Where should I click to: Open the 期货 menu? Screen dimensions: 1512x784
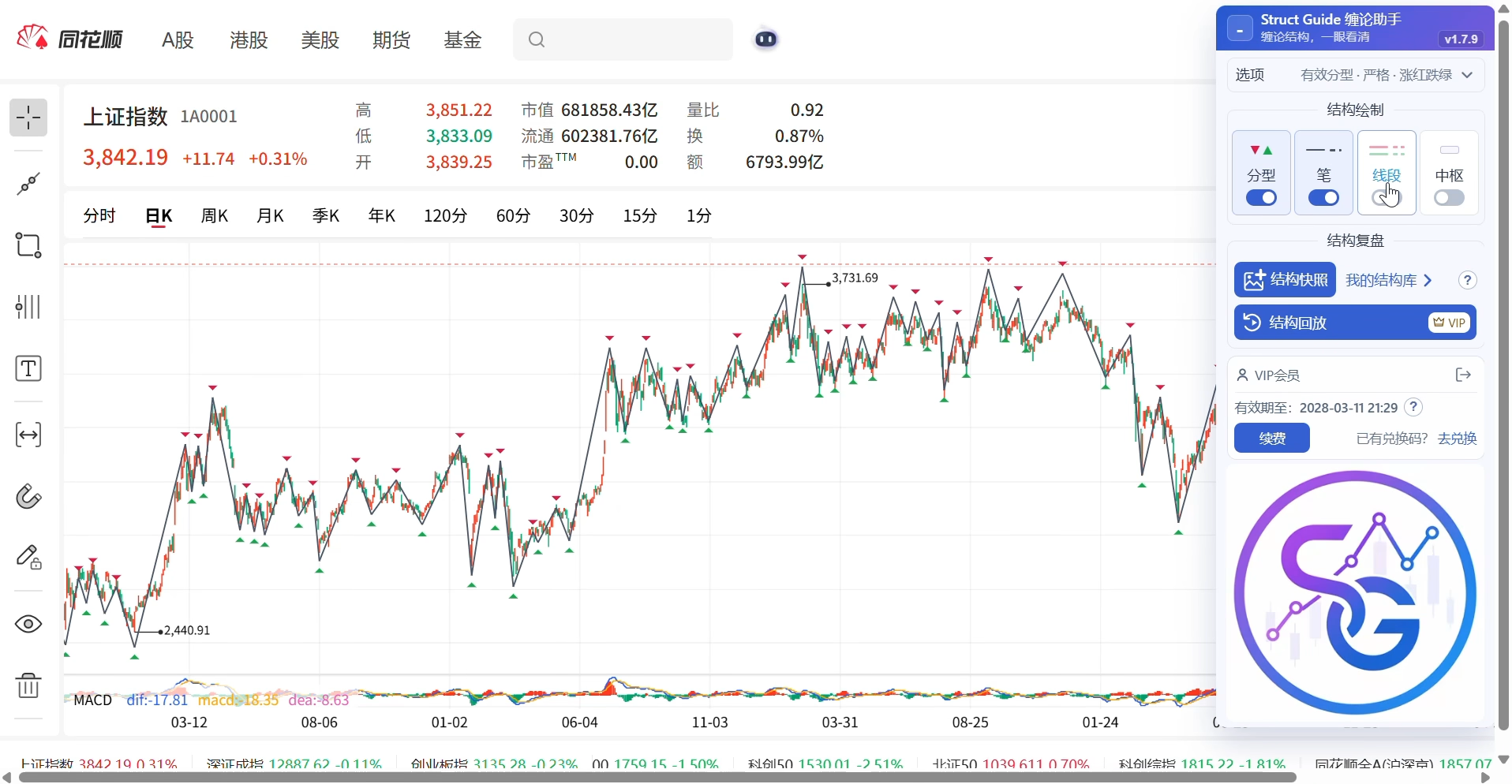click(x=391, y=39)
